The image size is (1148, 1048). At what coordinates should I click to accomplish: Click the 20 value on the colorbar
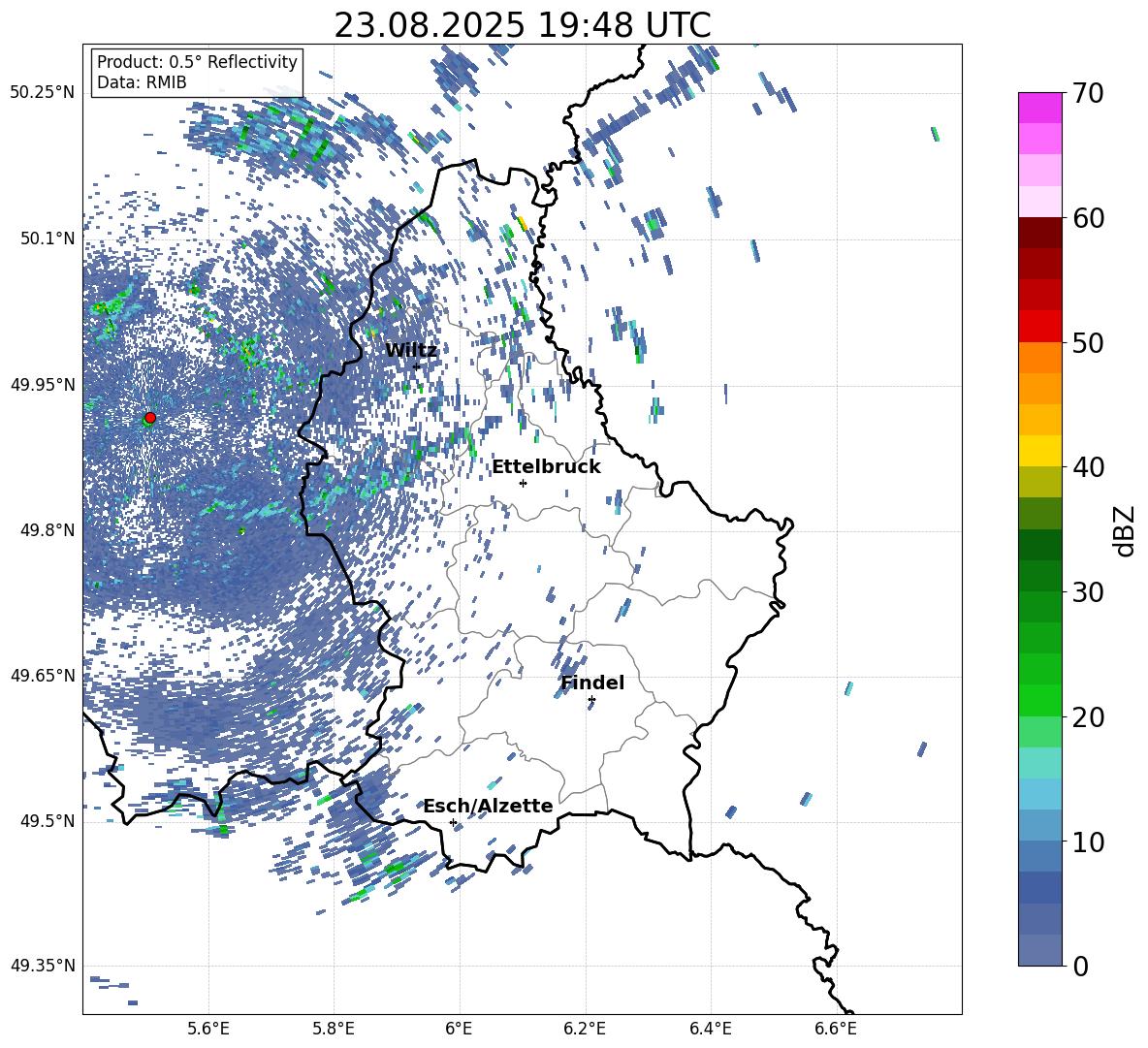(x=1088, y=717)
